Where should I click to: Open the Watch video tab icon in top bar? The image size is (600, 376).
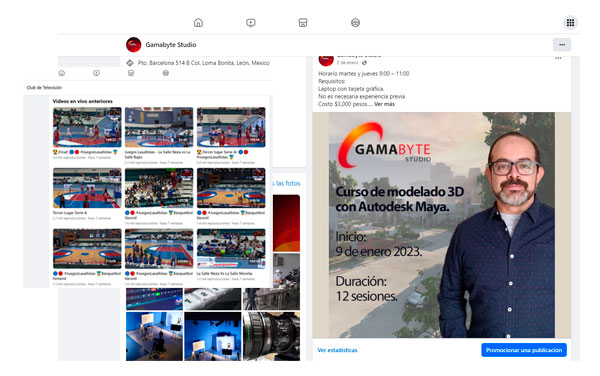point(251,23)
